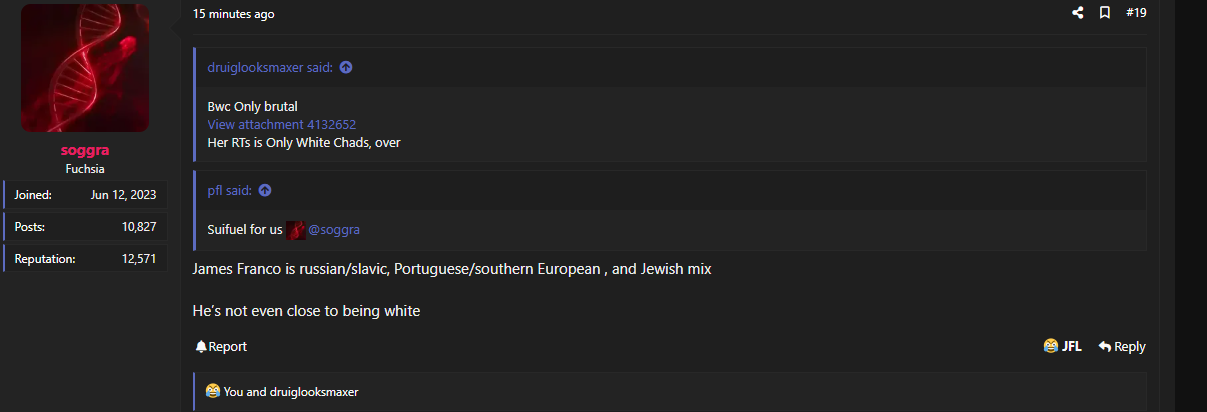Click the JFL laughing emoji reaction

click(x=1051, y=346)
